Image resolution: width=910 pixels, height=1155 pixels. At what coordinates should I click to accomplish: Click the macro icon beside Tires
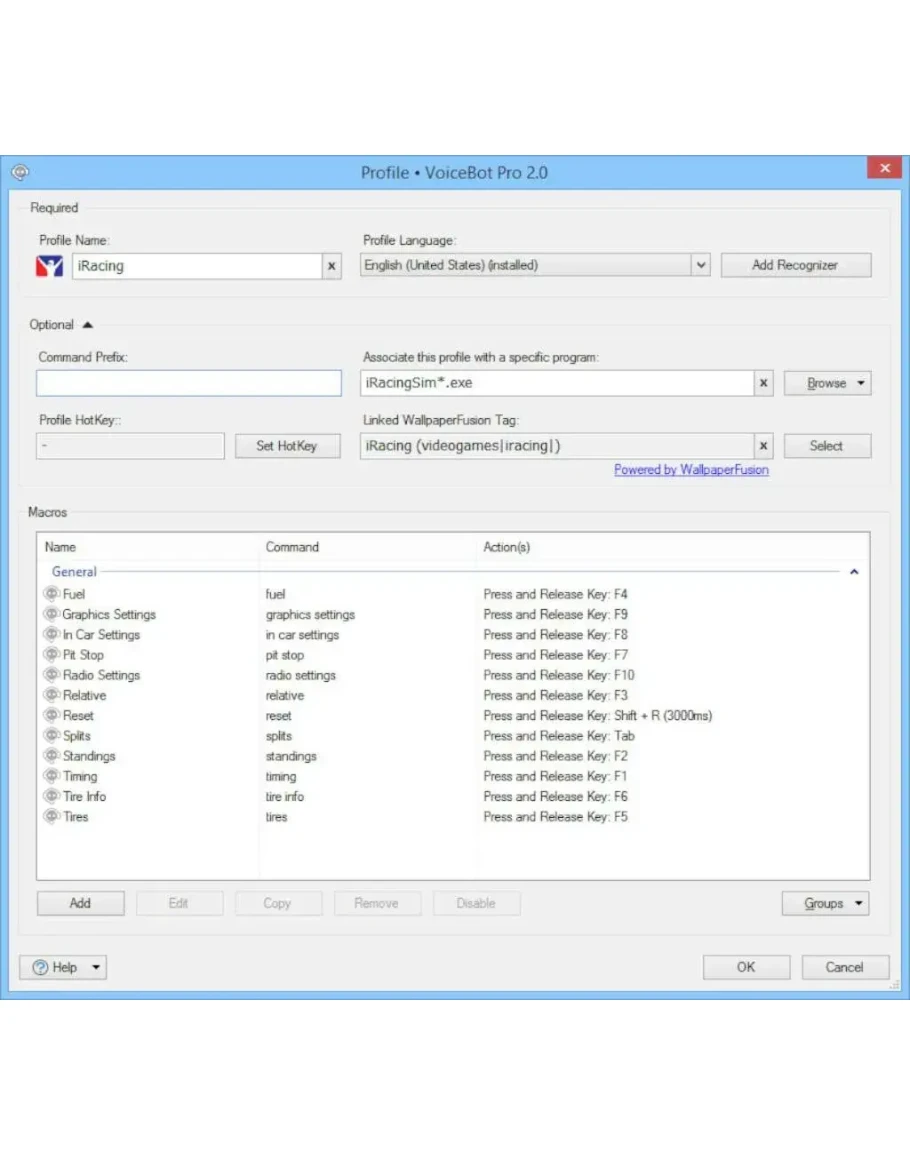tap(52, 816)
